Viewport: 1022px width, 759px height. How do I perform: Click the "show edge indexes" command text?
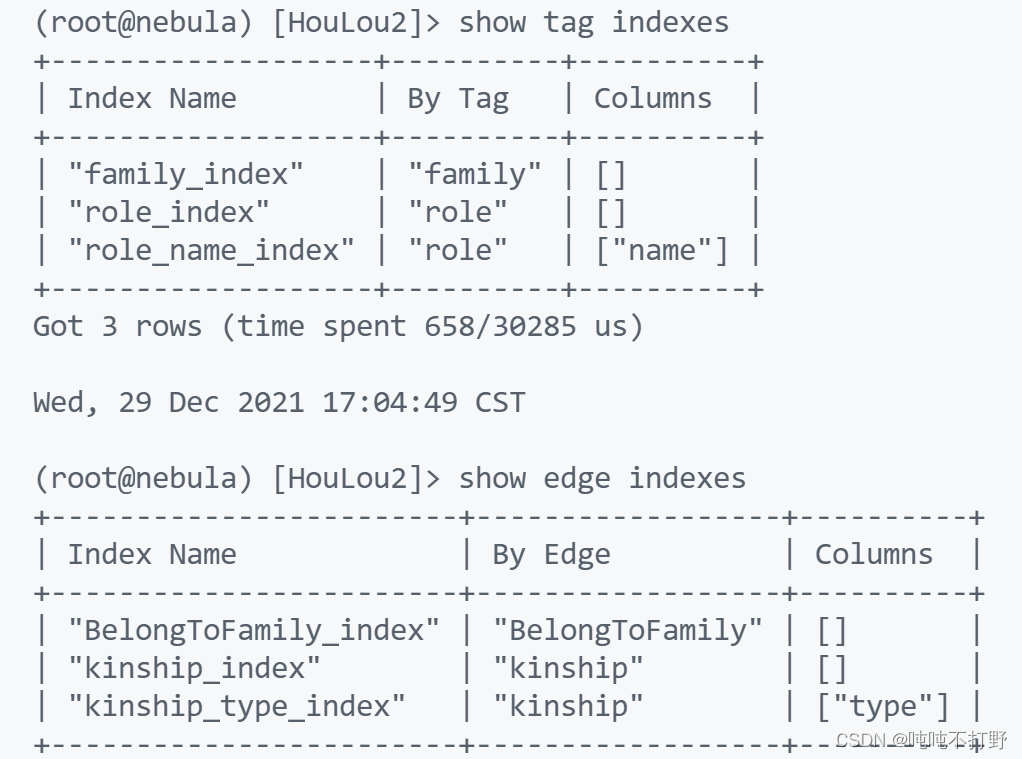click(x=602, y=478)
